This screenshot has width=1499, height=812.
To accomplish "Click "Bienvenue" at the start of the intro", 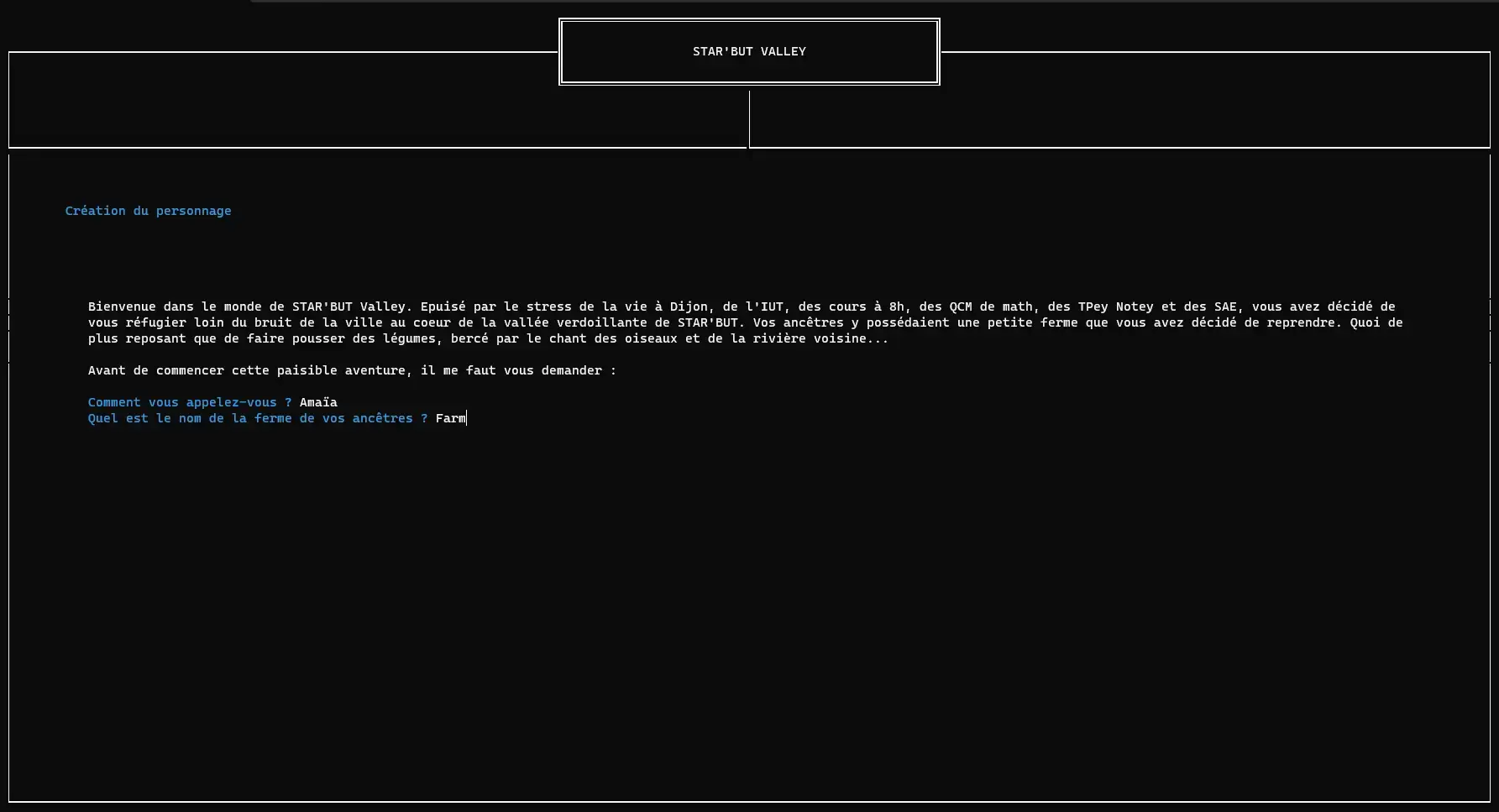I will pyautogui.click(x=122, y=306).
